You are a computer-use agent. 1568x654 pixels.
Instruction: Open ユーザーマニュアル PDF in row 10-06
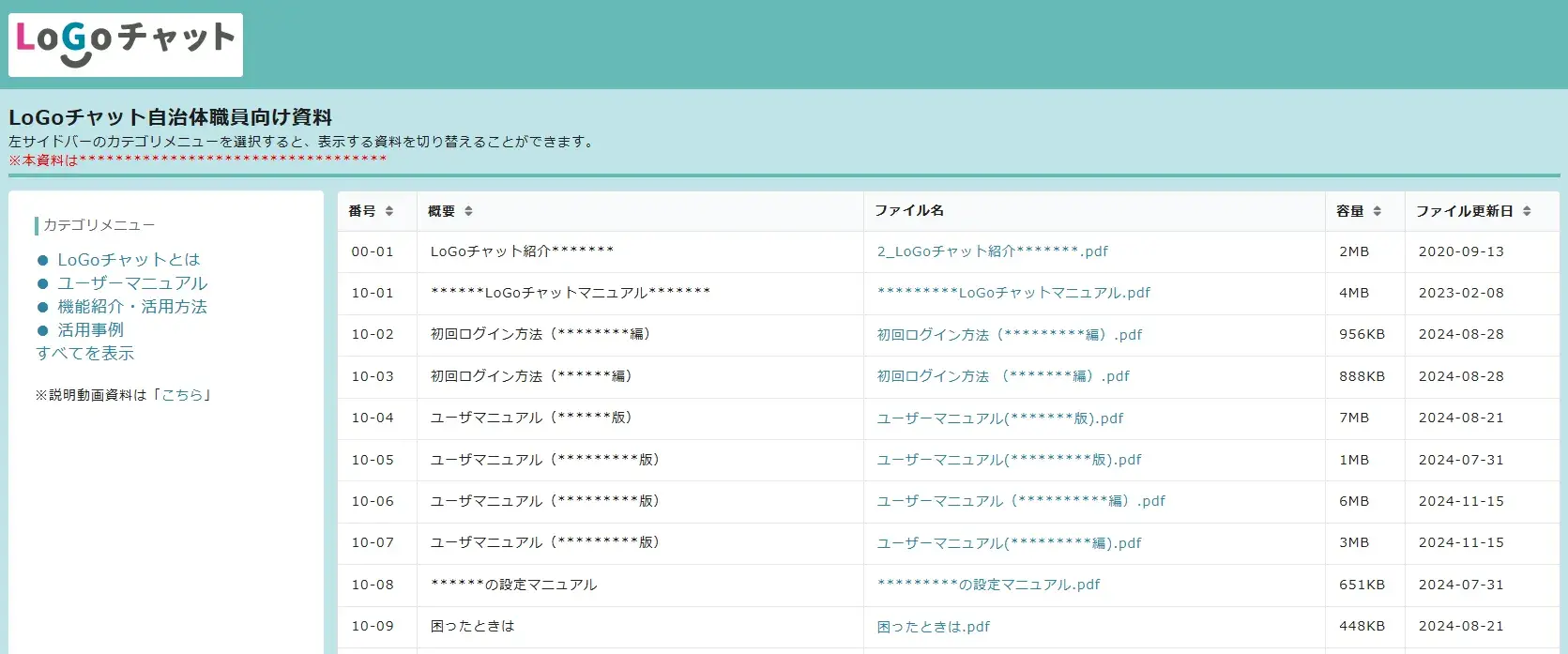pyautogui.click(x=1021, y=501)
